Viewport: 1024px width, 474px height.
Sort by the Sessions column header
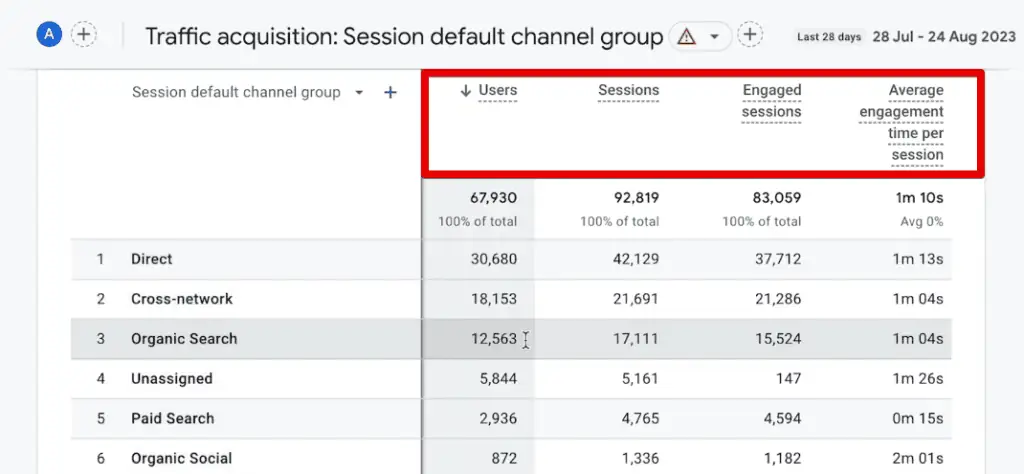(x=628, y=90)
